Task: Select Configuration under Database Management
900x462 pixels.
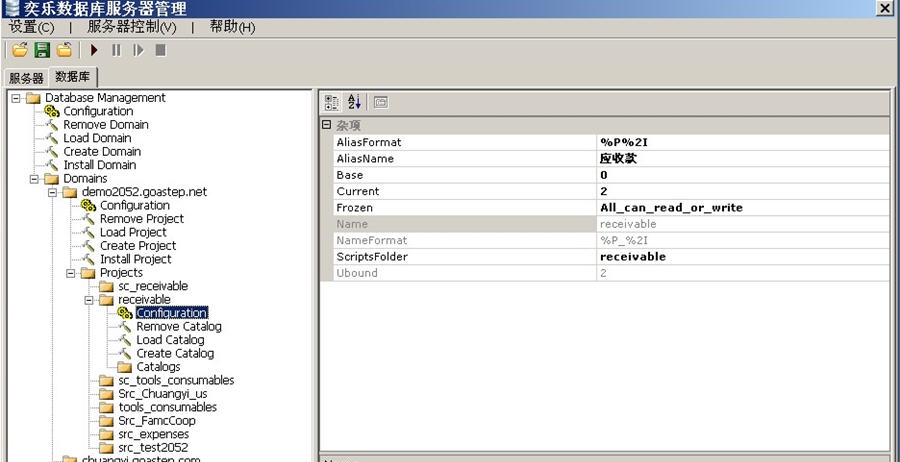Action: pyautogui.click(x=98, y=111)
